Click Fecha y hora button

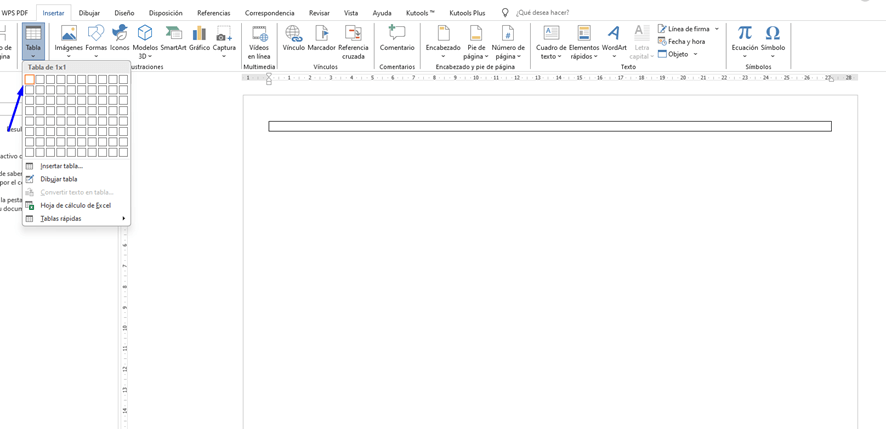coord(685,42)
